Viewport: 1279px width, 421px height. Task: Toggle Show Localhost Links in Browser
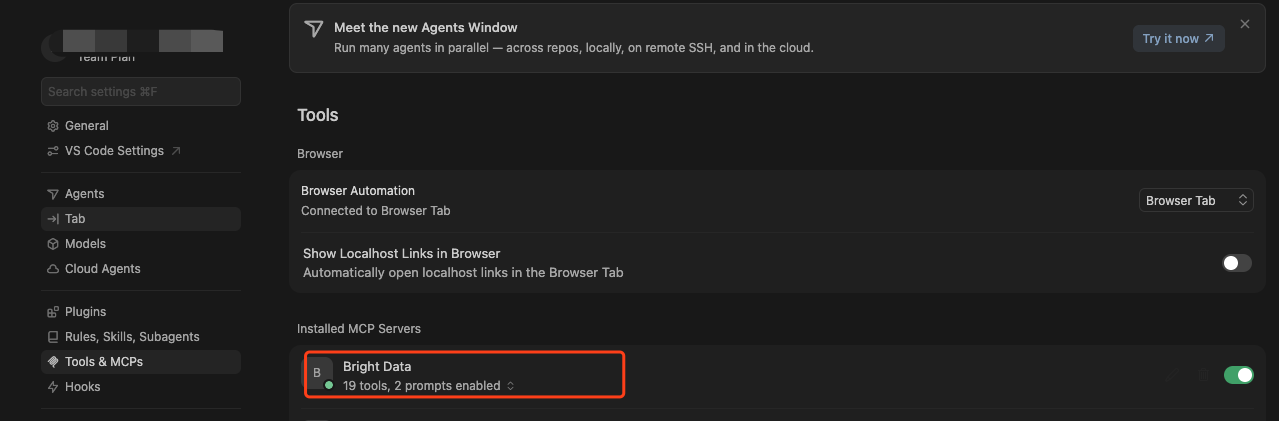point(1237,263)
